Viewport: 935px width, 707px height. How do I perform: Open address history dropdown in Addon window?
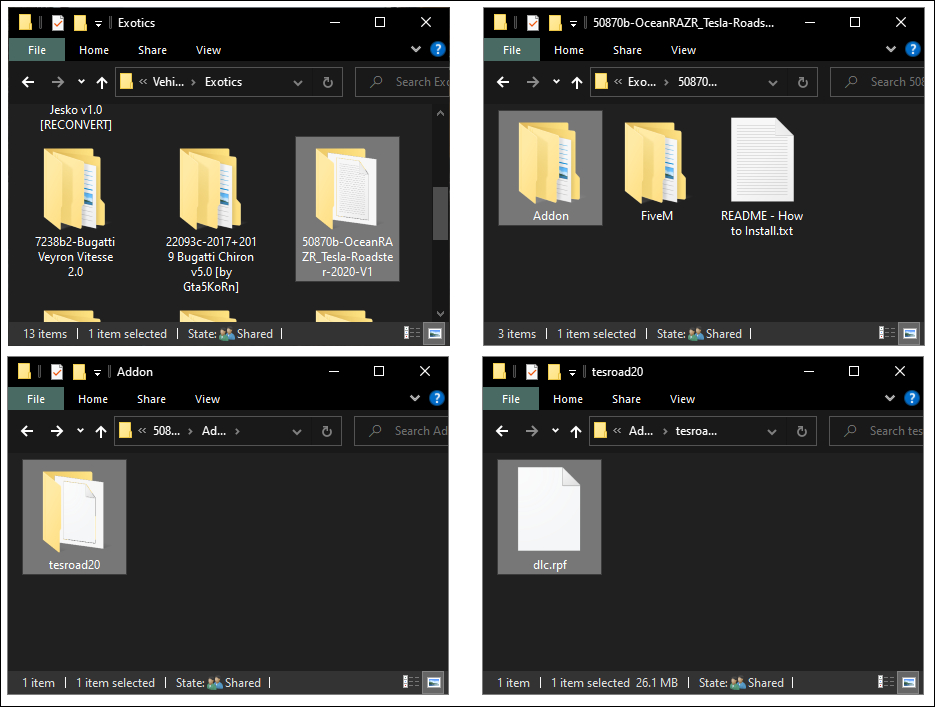coord(297,432)
